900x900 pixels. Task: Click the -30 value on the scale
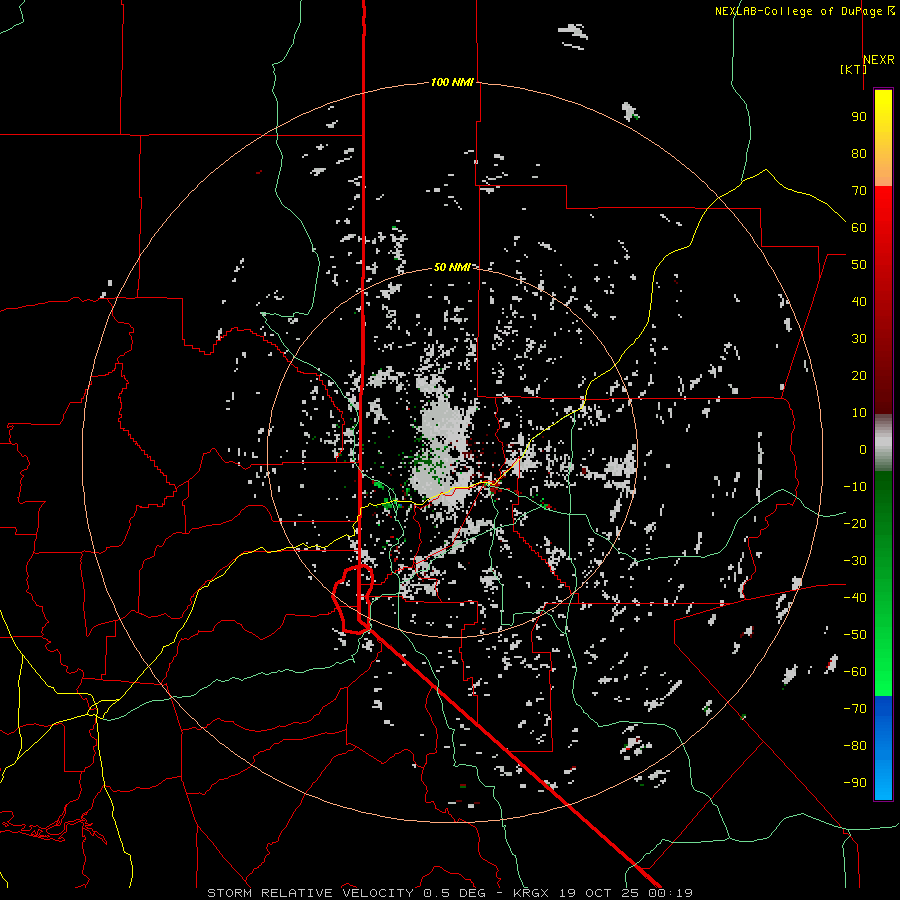(x=855, y=561)
